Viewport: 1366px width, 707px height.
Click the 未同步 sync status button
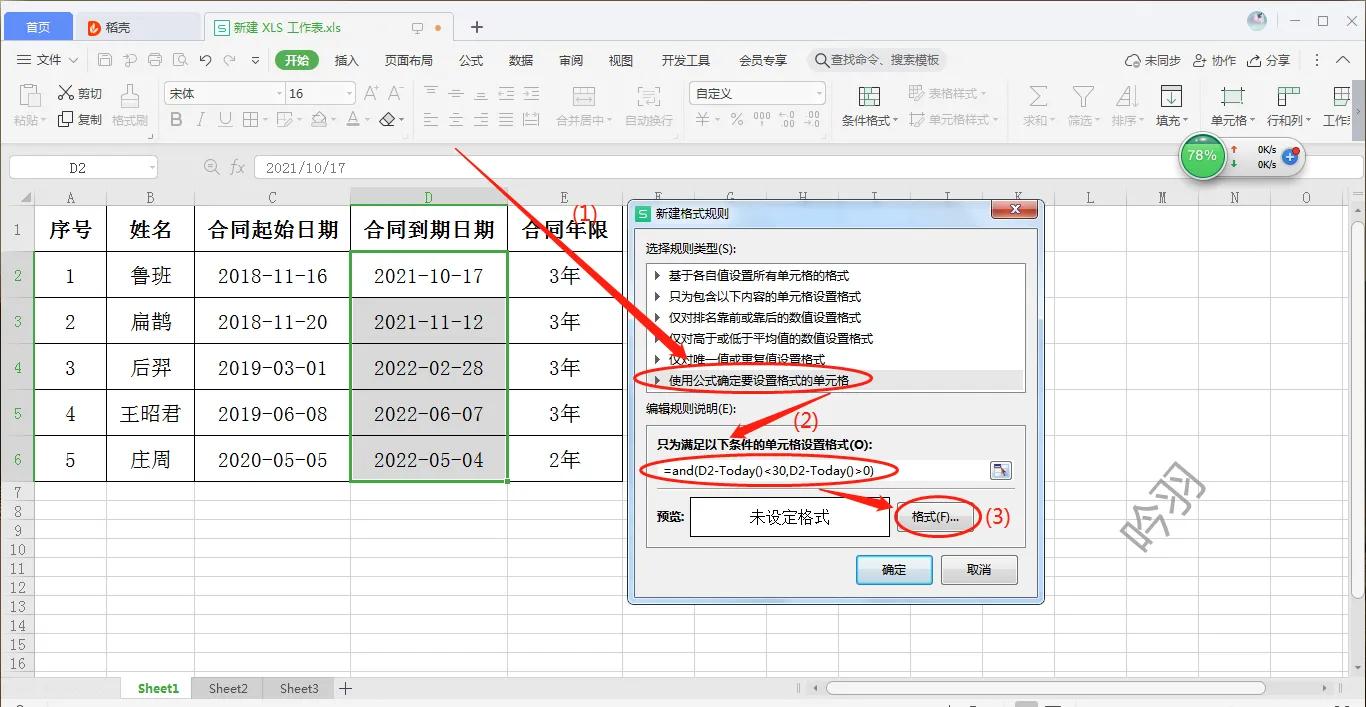point(1153,60)
